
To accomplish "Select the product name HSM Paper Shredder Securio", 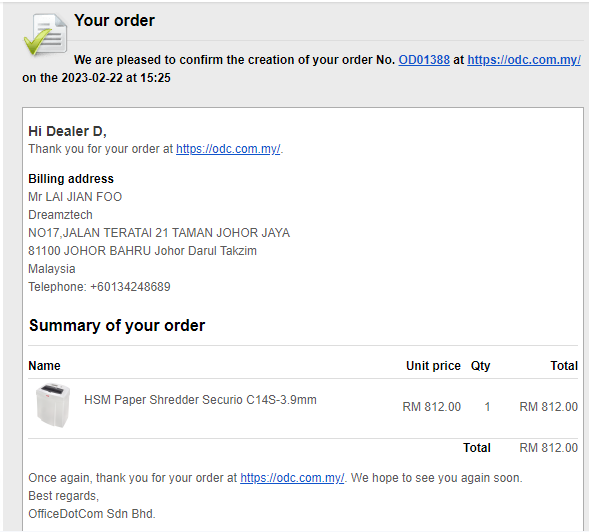I will tap(200, 400).
